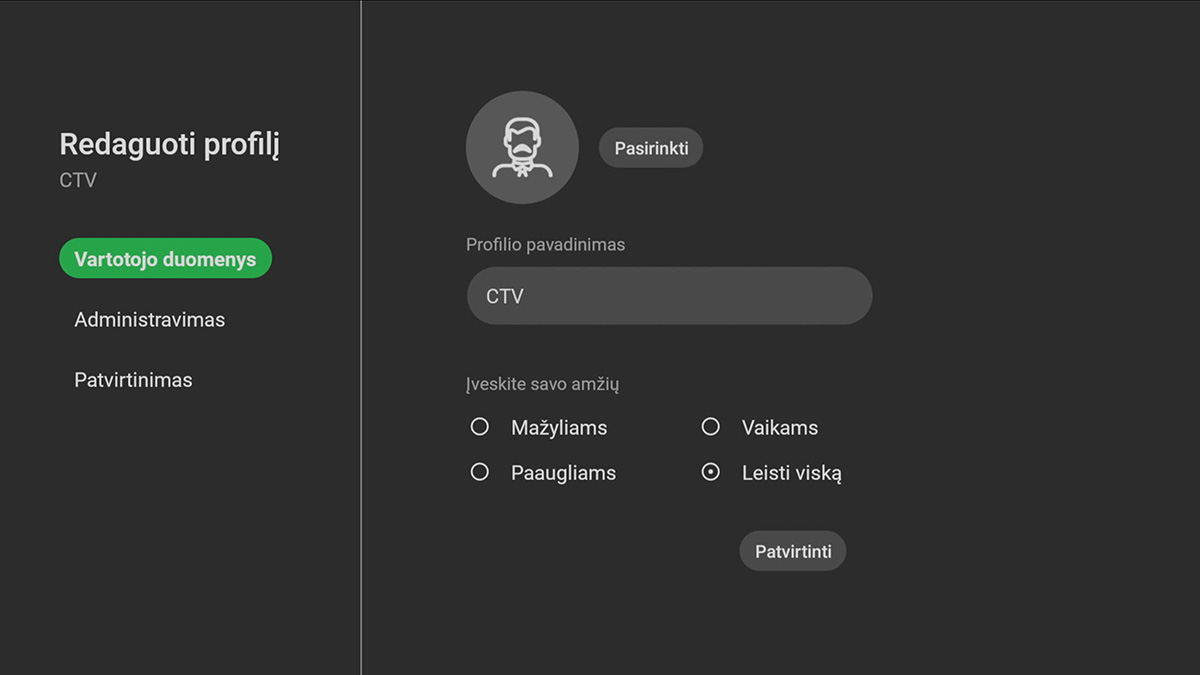Click the Pasirinkti button
The width and height of the screenshot is (1200, 675).
[x=650, y=147]
